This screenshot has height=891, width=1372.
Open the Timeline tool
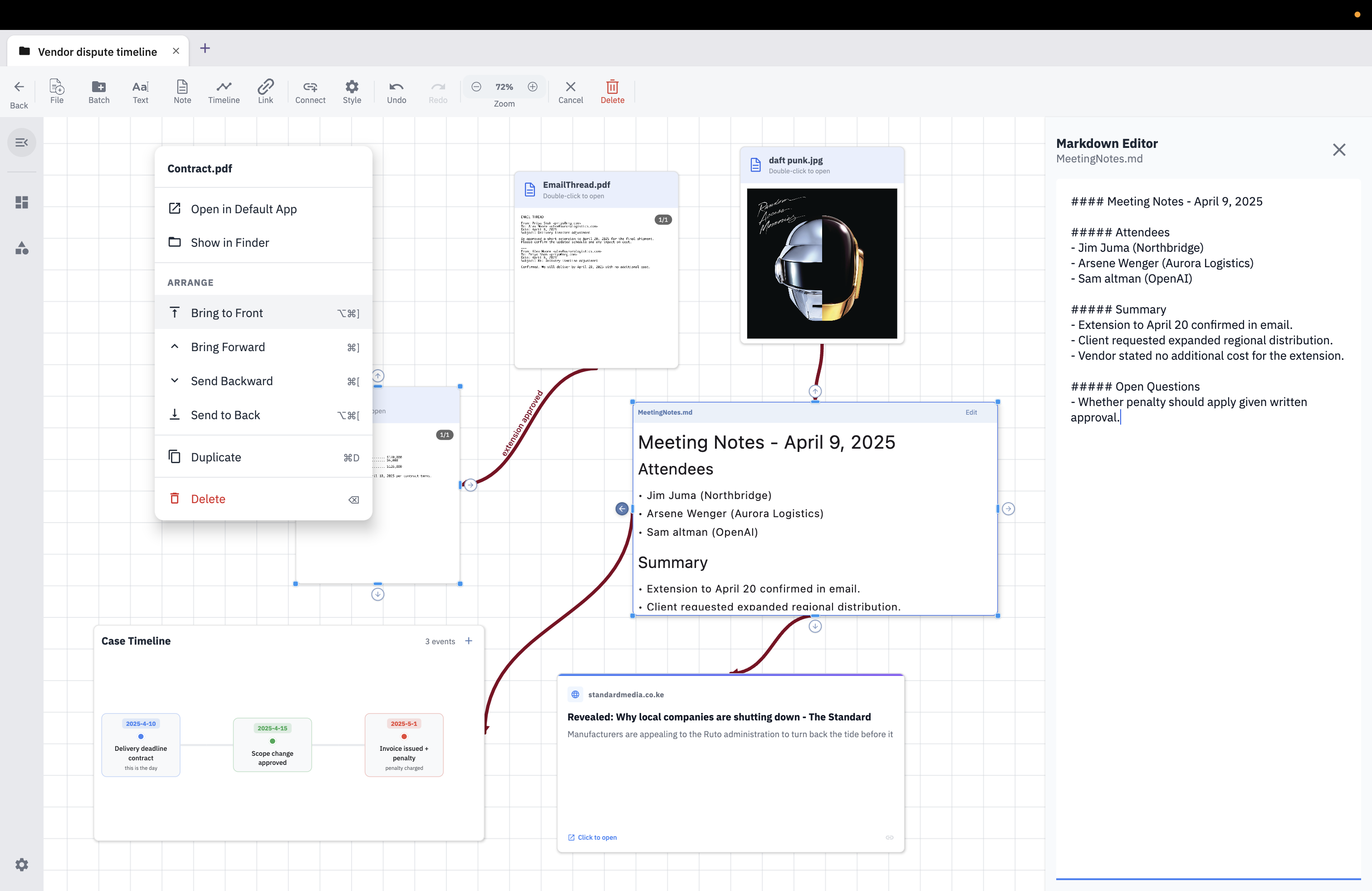[x=223, y=91]
